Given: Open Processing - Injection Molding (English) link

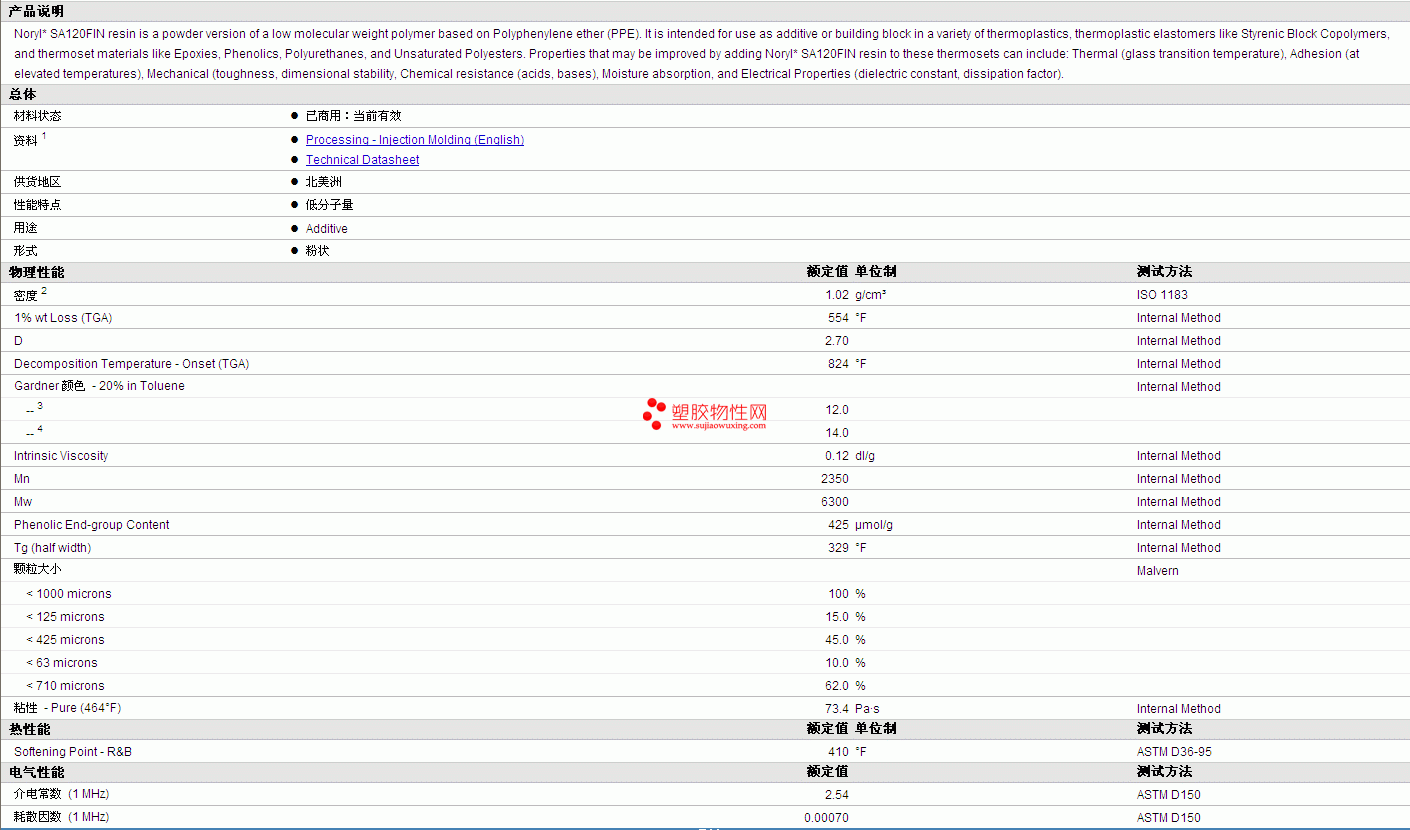Looking at the screenshot, I should tap(414, 140).
